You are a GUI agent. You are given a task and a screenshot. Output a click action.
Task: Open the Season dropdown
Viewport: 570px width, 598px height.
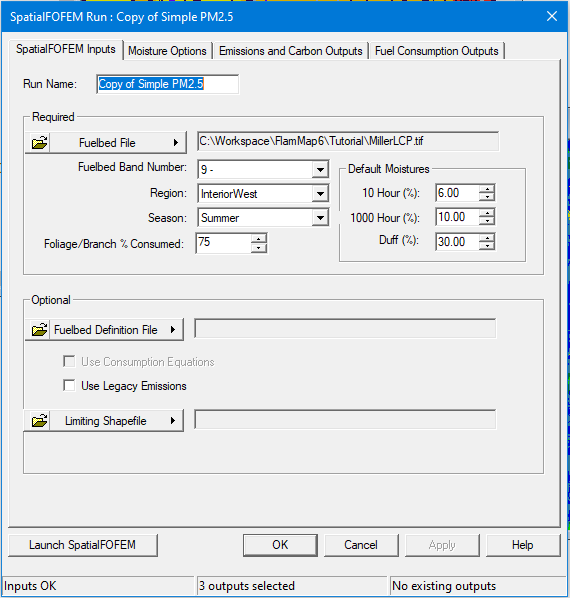pos(320,218)
